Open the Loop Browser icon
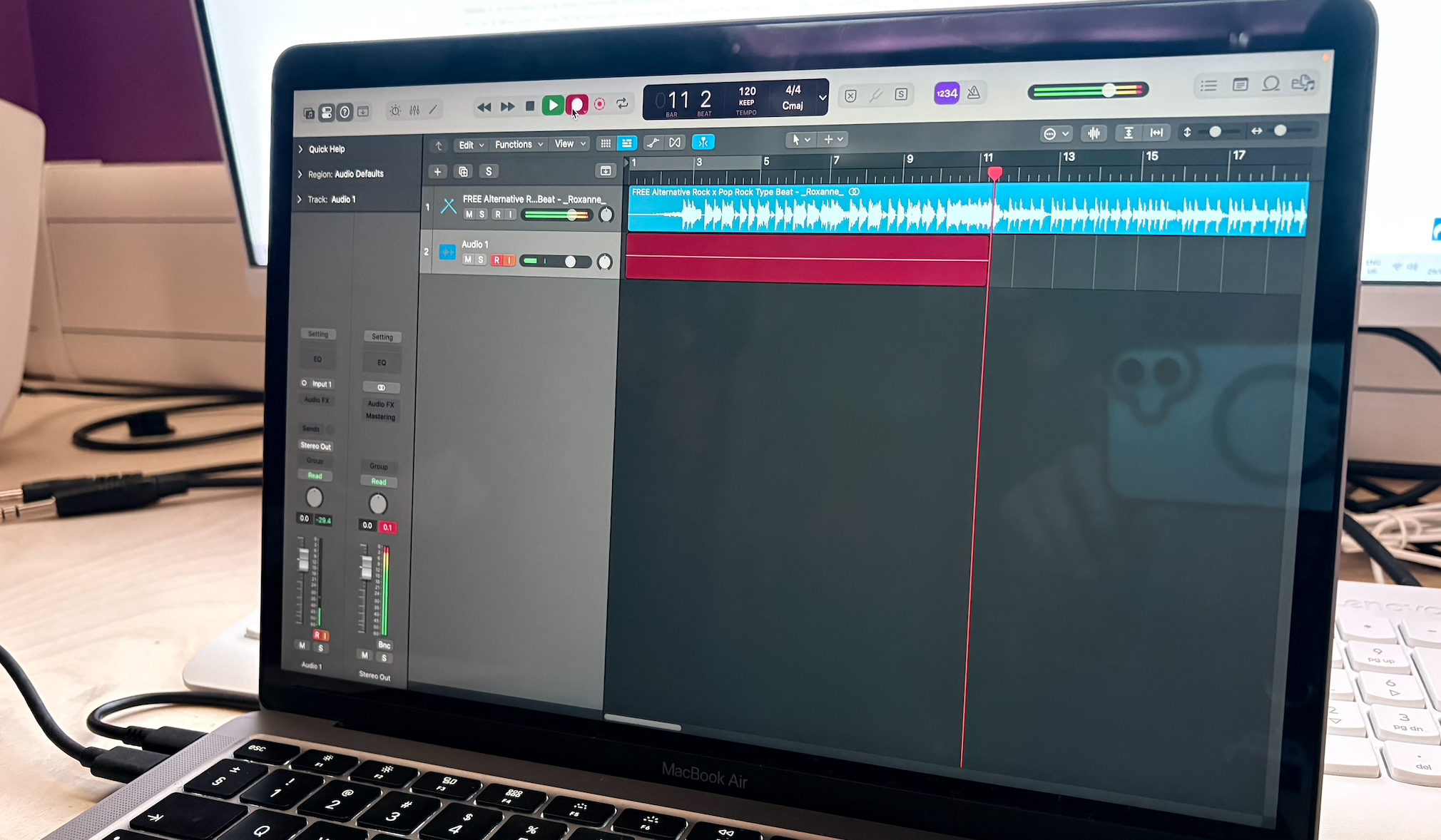 point(1271,84)
